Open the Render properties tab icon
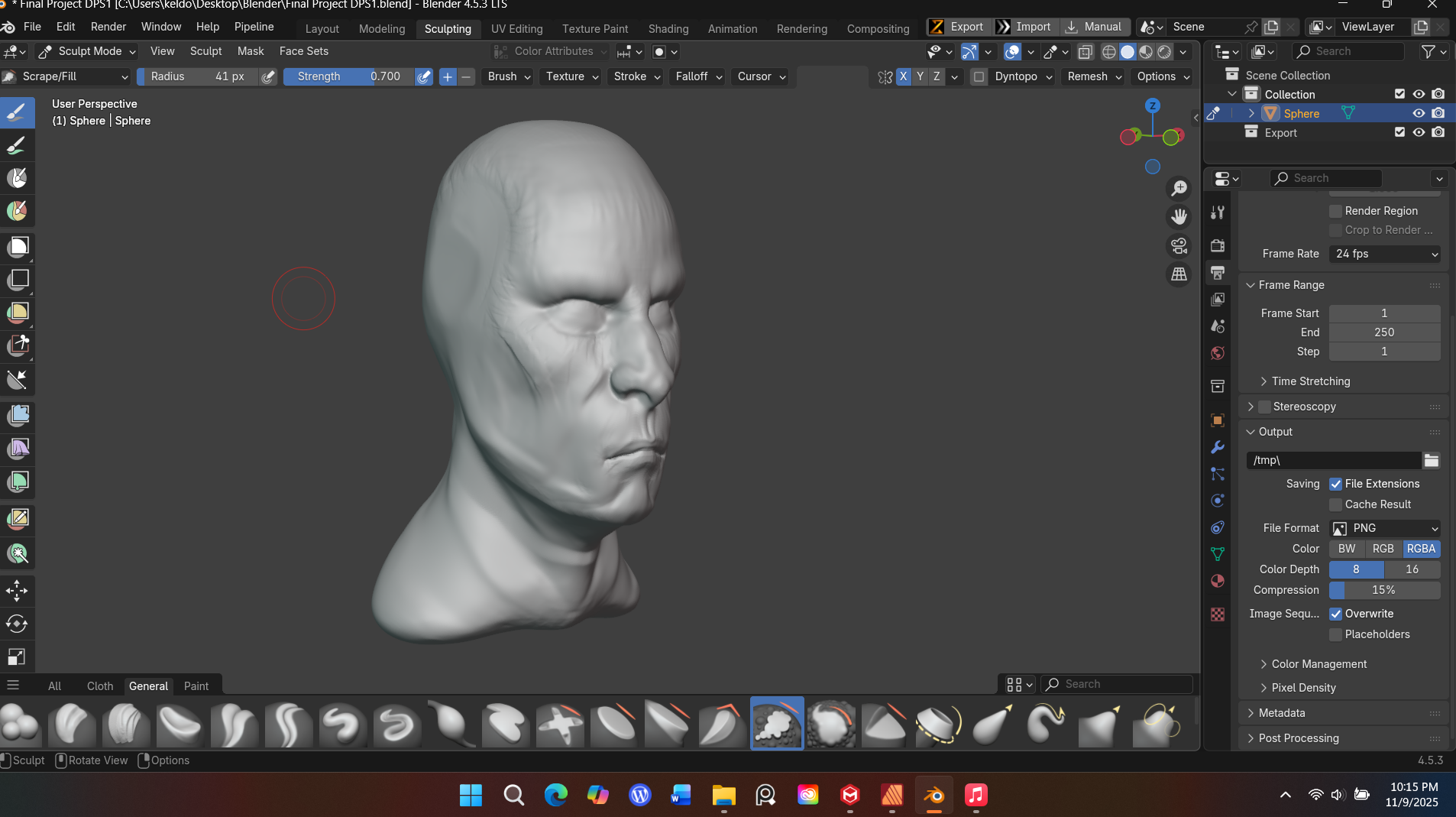The height and width of the screenshot is (817, 1456). 1218,245
